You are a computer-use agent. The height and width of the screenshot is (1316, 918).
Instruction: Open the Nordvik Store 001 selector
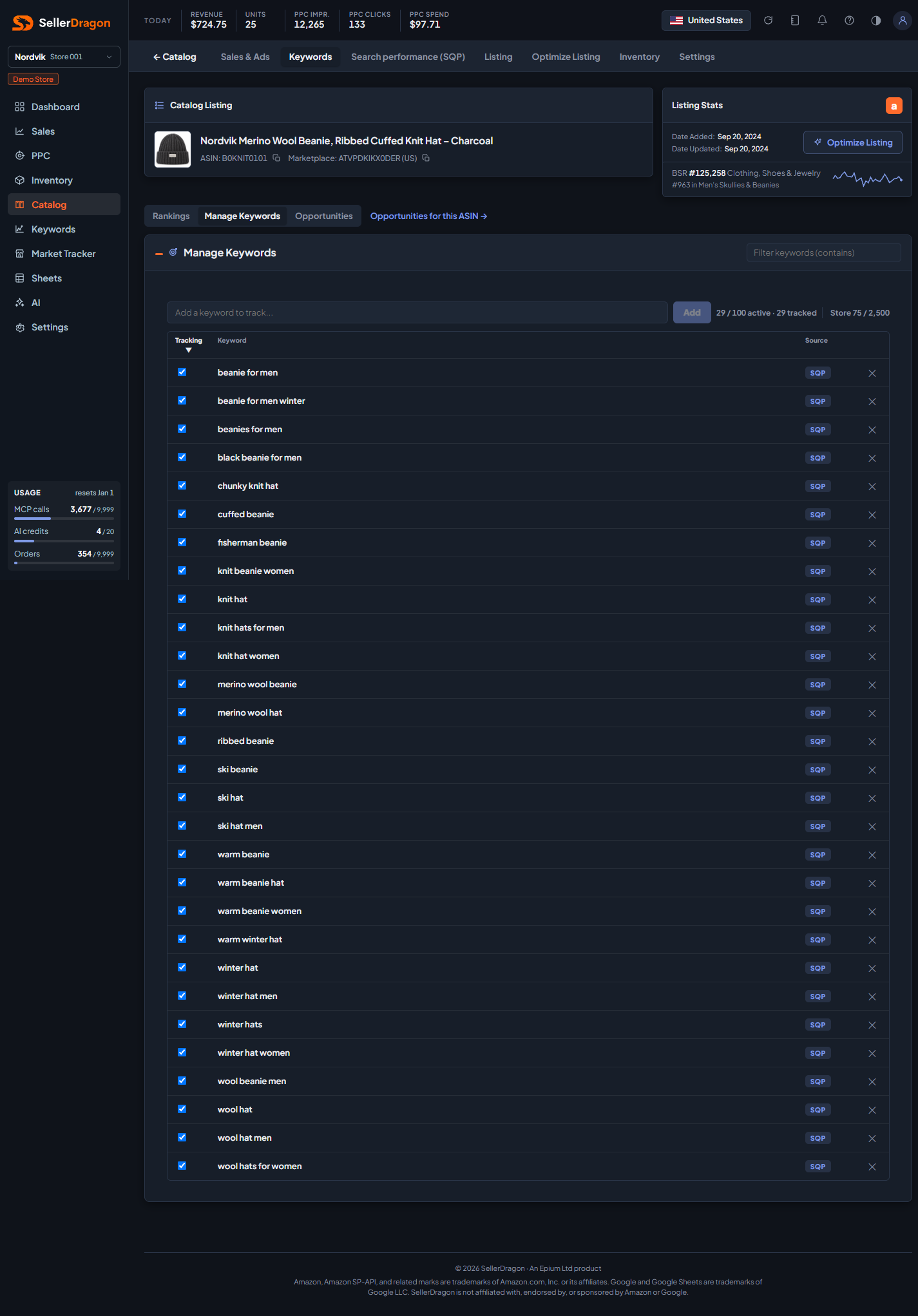coord(64,57)
